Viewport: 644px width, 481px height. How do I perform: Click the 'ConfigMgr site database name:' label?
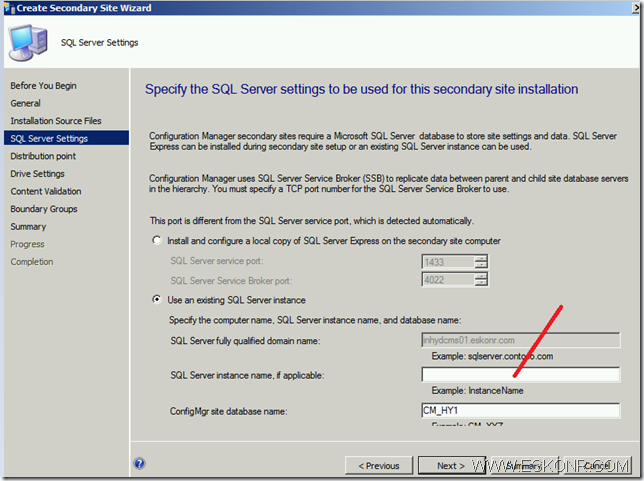pyautogui.click(x=229, y=411)
